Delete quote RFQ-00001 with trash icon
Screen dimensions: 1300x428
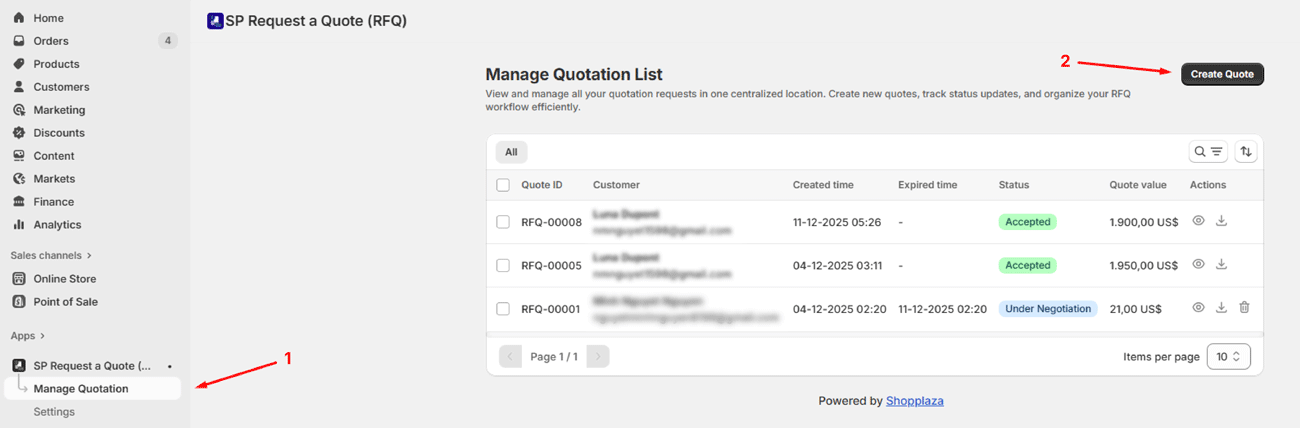point(1244,308)
